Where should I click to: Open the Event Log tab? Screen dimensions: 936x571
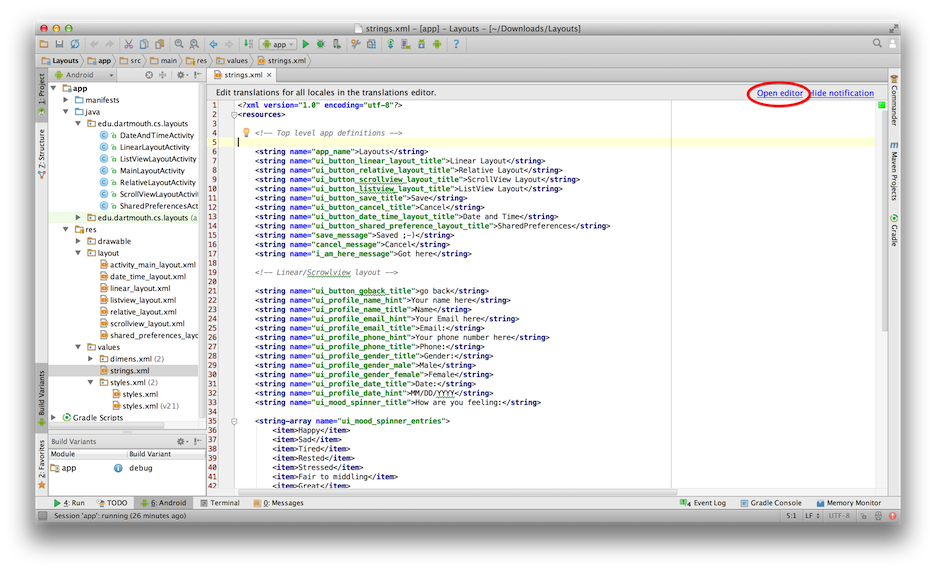pyautogui.click(x=704, y=503)
